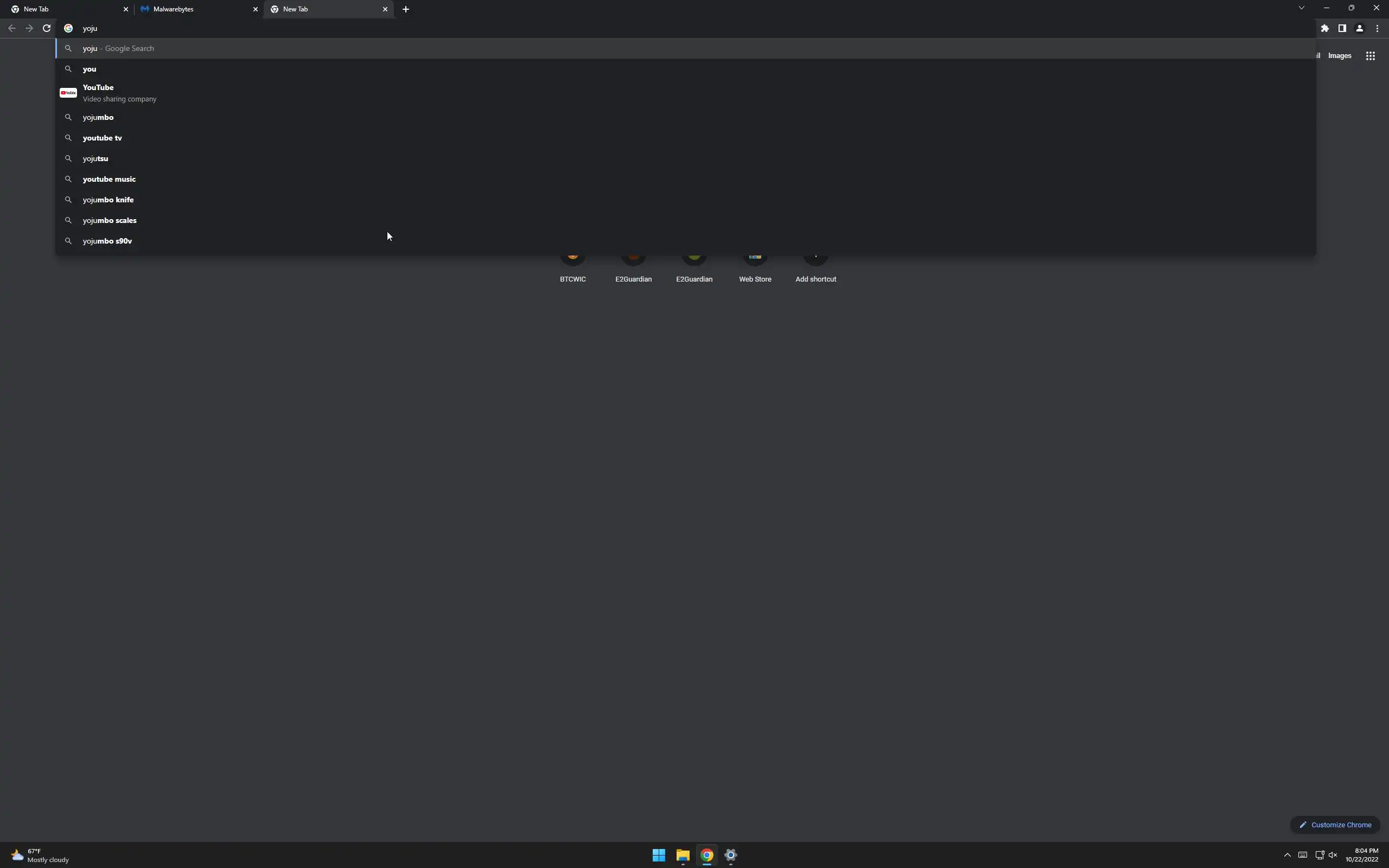
Task: Open the Google apps grid icon
Action: (x=1370, y=56)
